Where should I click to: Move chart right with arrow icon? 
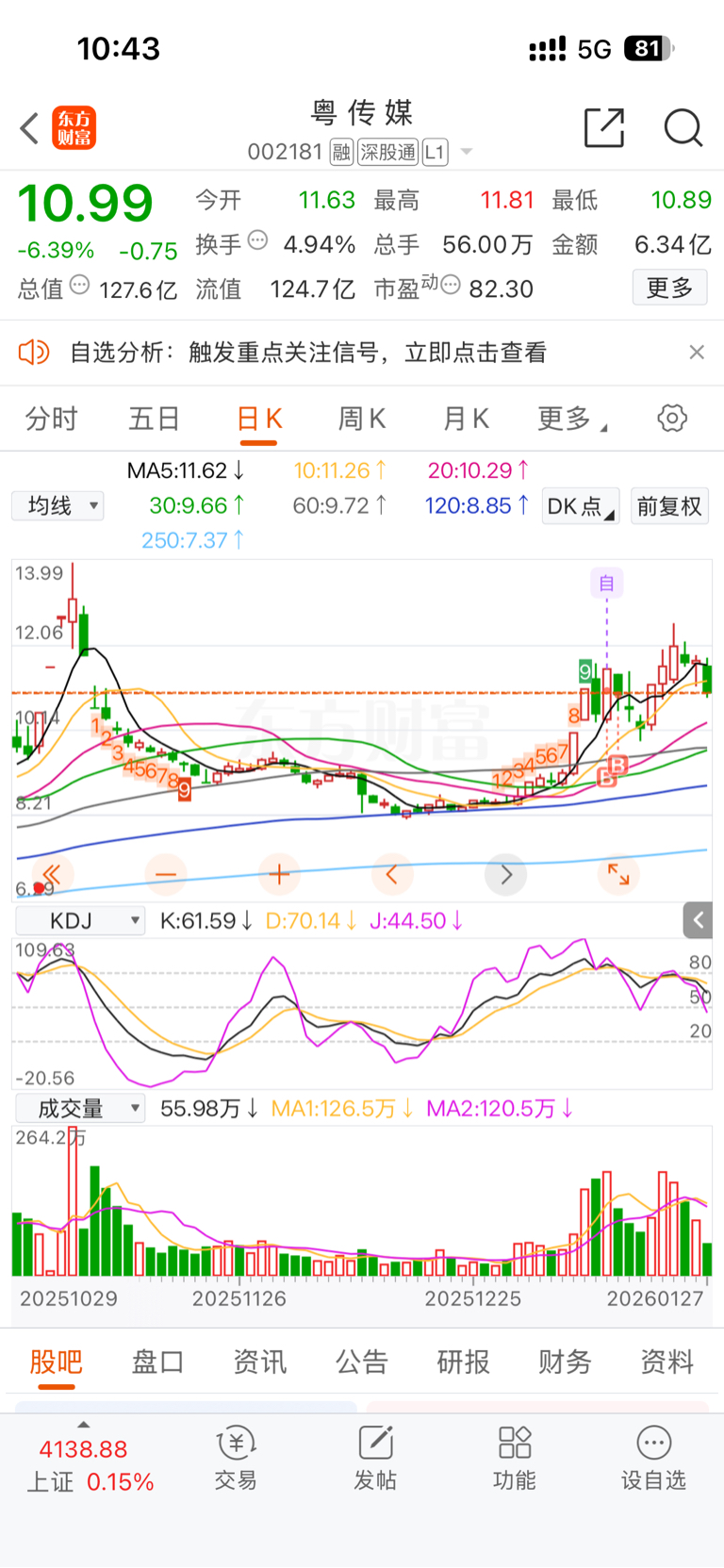click(x=505, y=874)
